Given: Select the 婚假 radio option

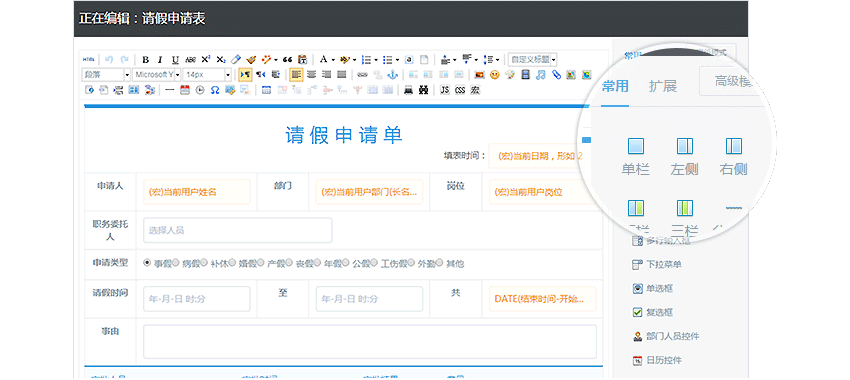Looking at the screenshot, I should coord(232,263).
